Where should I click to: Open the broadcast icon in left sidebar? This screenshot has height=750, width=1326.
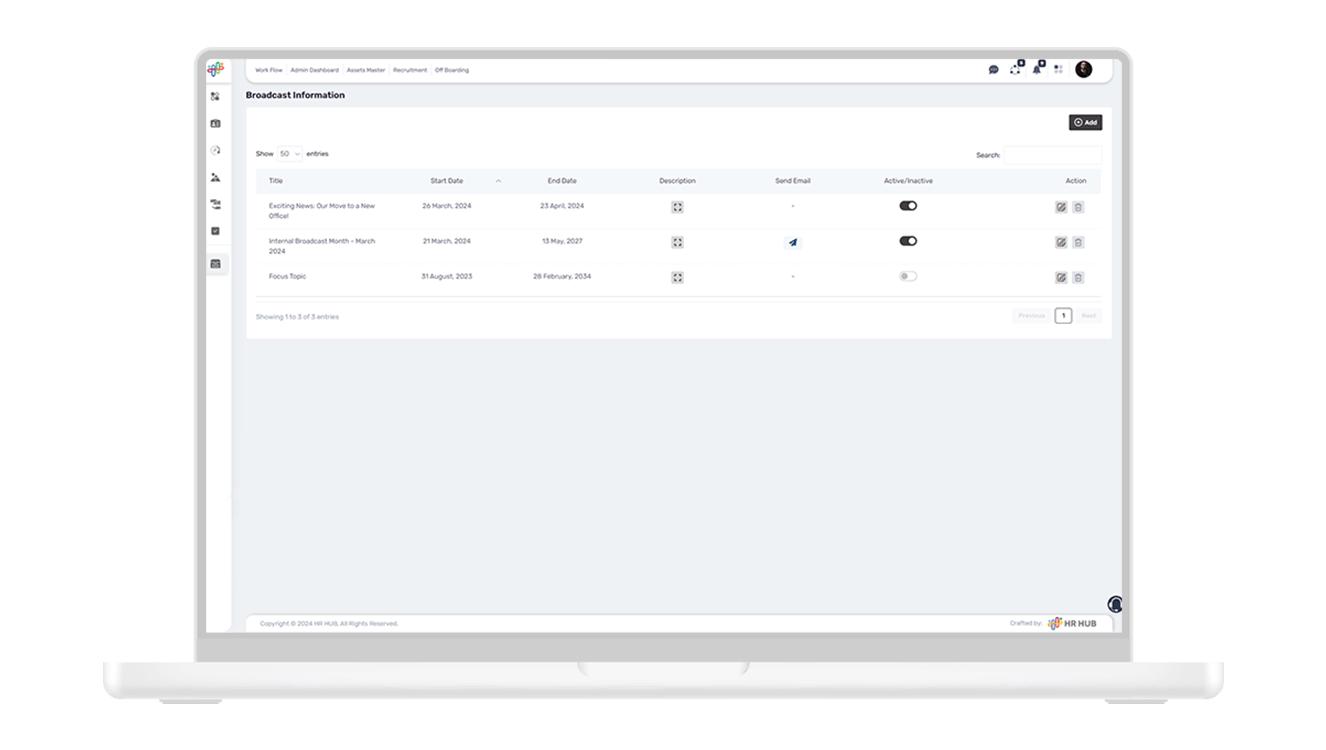(215, 264)
